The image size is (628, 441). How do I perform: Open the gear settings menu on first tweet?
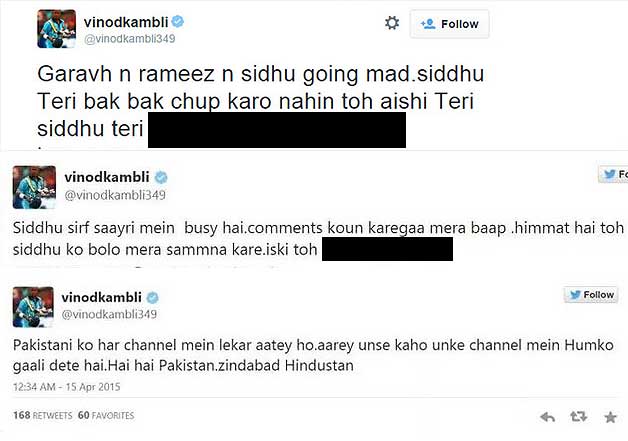[x=392, y=23]
